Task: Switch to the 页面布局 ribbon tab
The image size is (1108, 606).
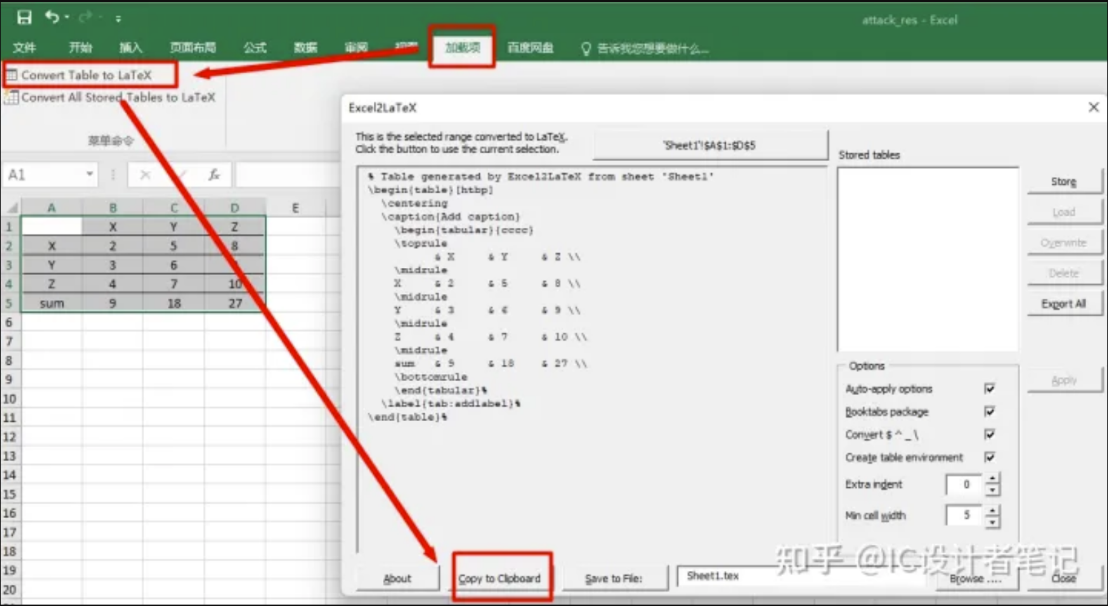Action: click(x=192, y=48)
